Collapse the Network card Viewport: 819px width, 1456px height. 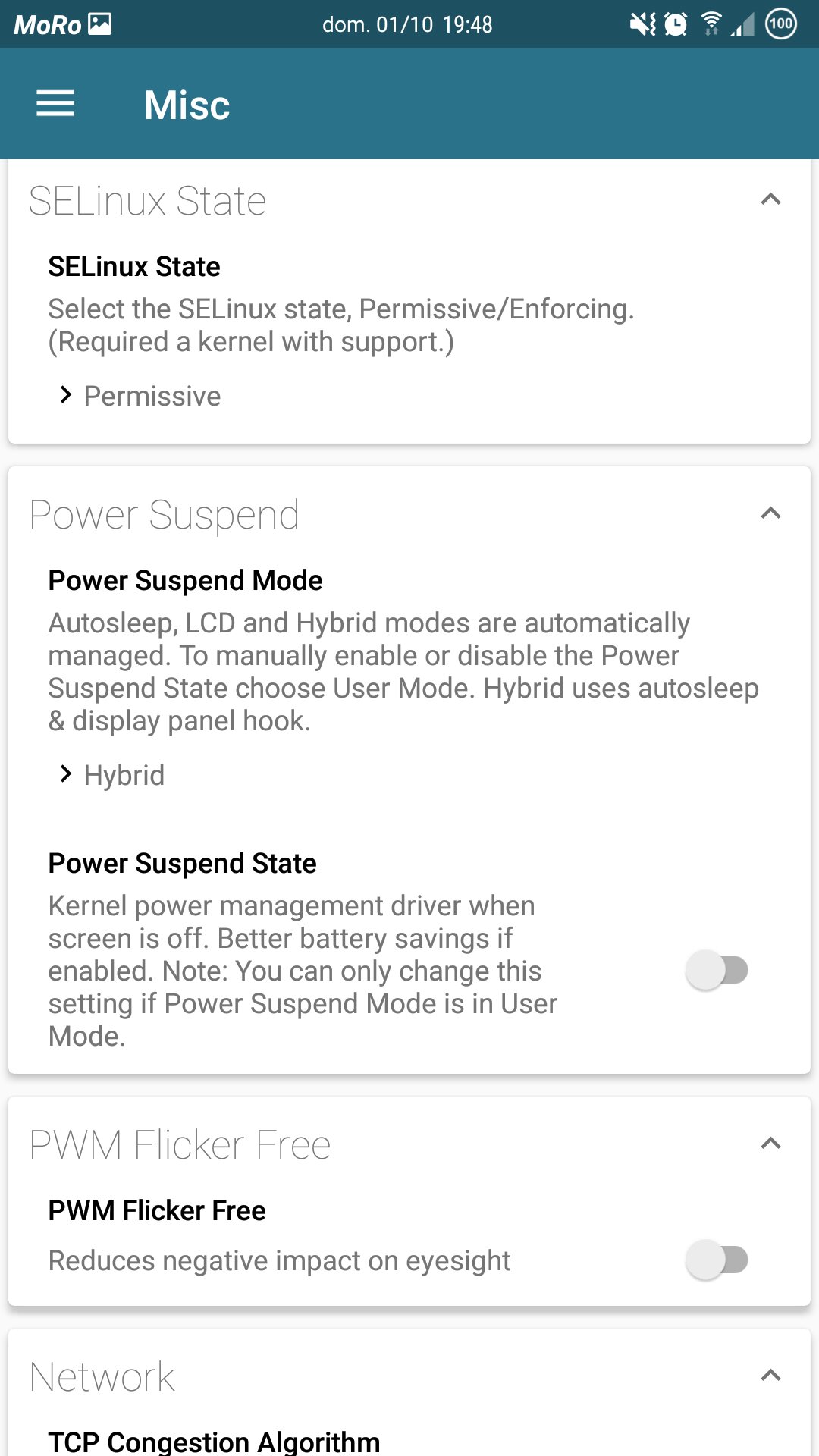coord(770,1376)
